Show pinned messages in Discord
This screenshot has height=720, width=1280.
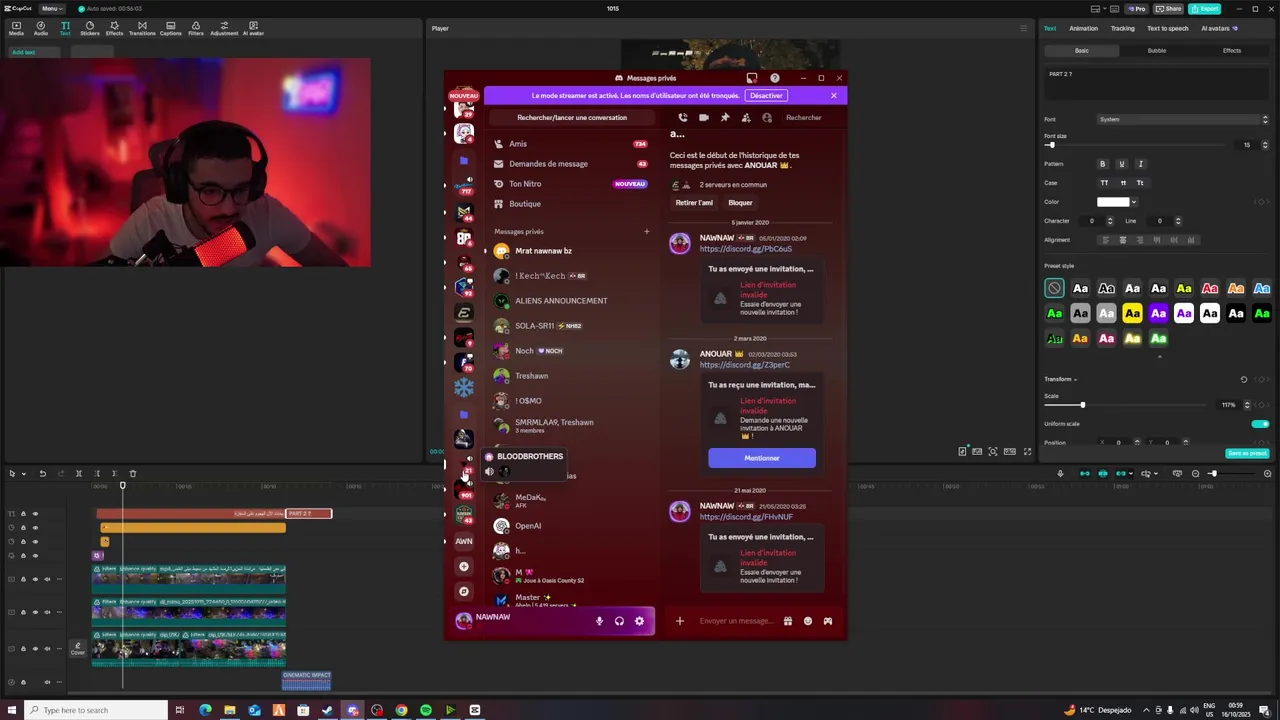(725, 117)
